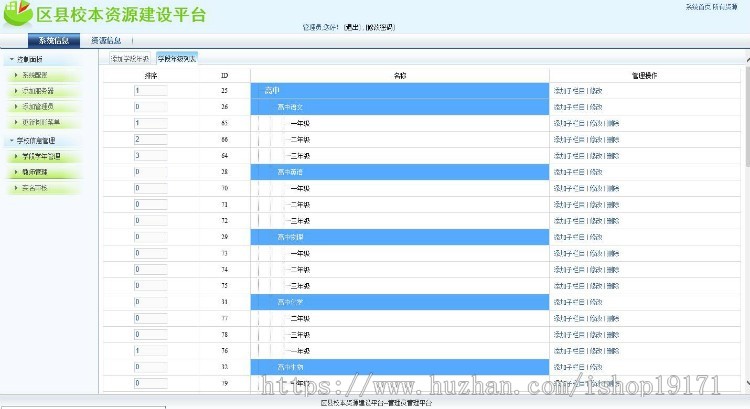Viewport: 750px width, 409px height.
Task: Click the scrollbar up arrow at top right
Action: tap(748, 60)
